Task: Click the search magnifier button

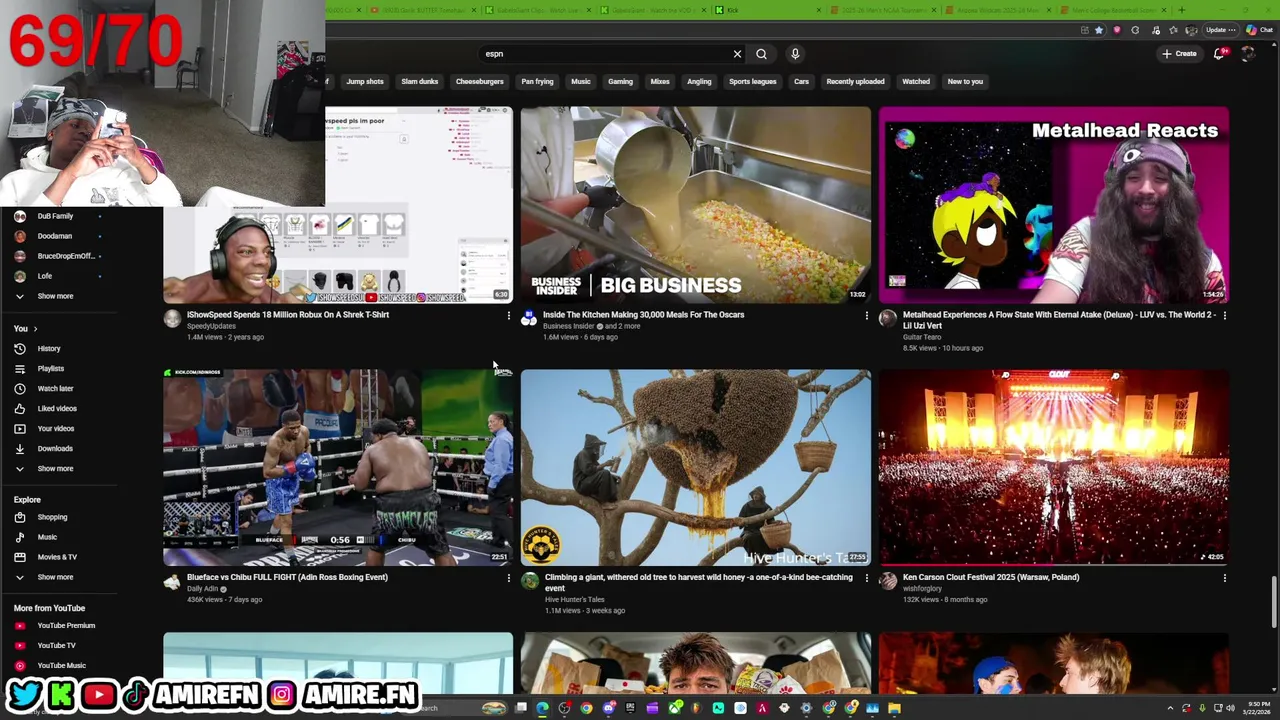Action: [761, 54]
